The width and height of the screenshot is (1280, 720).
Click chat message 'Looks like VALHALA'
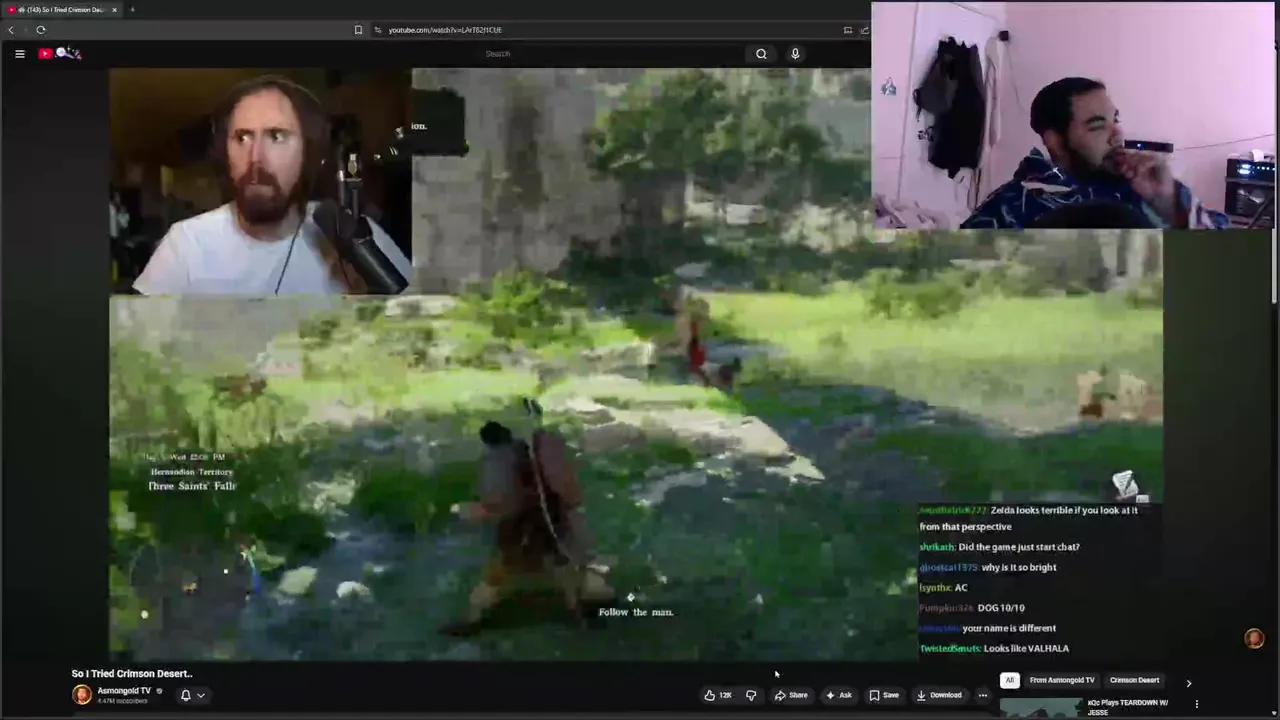(1026, 648)
